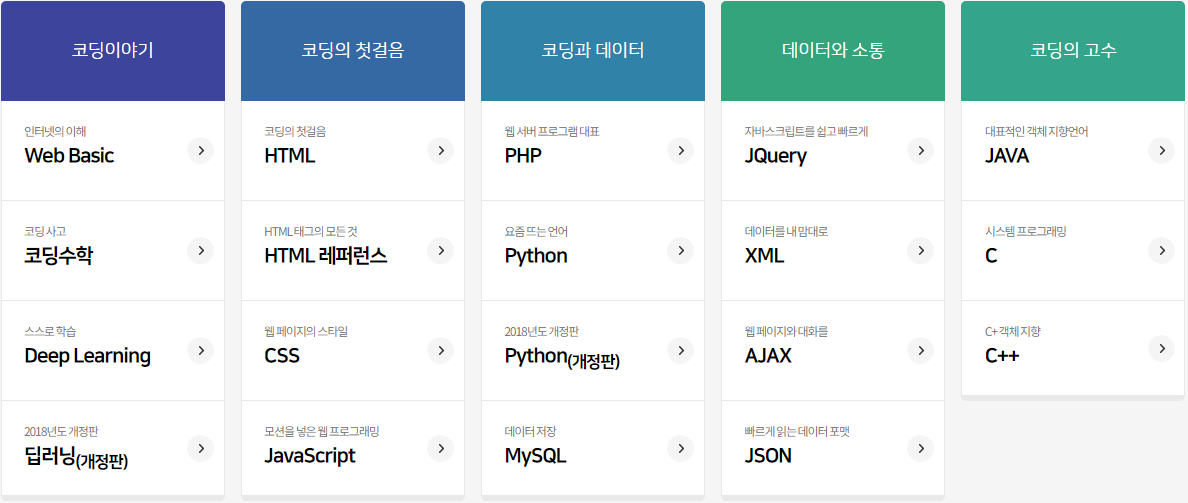Image resolution: width=1188 pixels, height=503 pixels.
Task: Click the subtitle 모션을 넣은 웹 프로그래밍
Action: point(321,431)
